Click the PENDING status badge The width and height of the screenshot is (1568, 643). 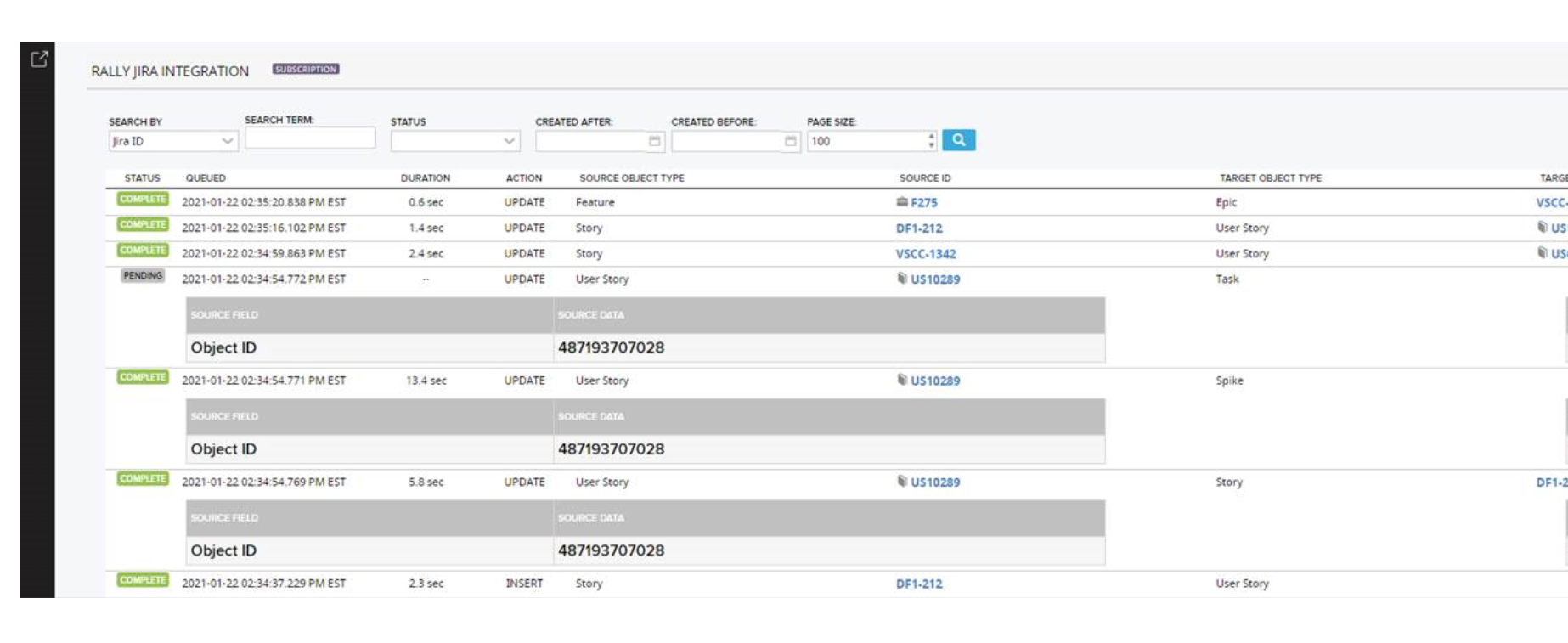tap(143, 275)
